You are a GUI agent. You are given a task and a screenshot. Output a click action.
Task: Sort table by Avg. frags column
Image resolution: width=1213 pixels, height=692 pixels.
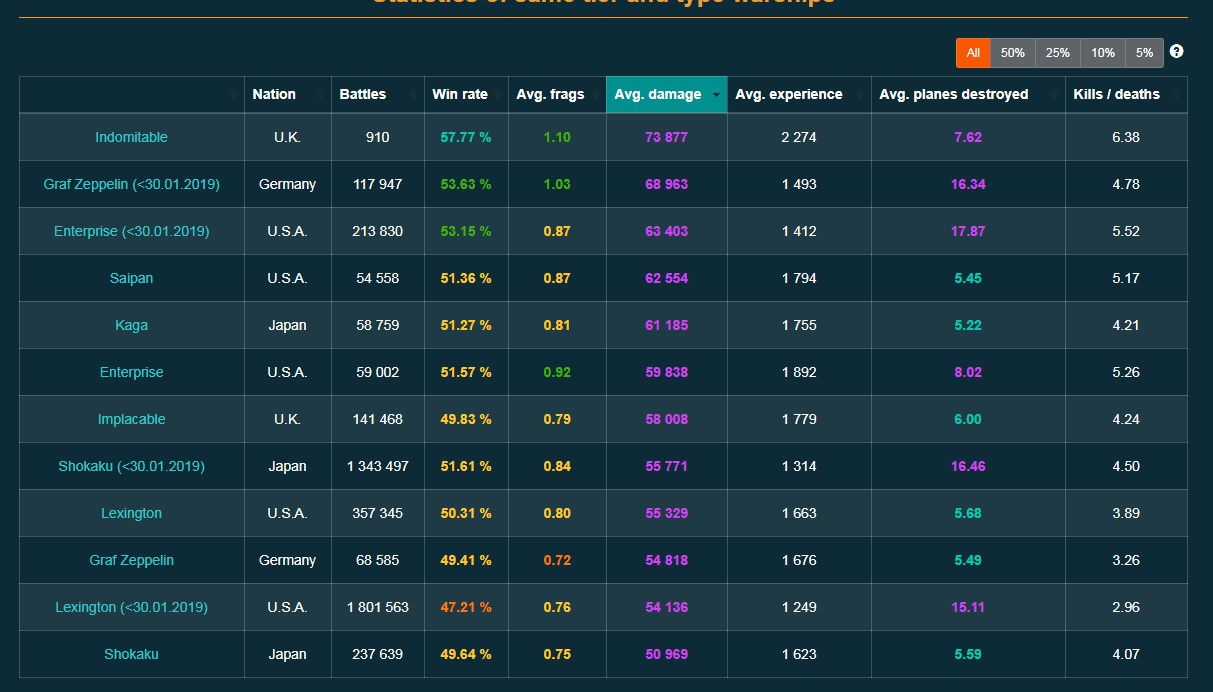[557, 95]
